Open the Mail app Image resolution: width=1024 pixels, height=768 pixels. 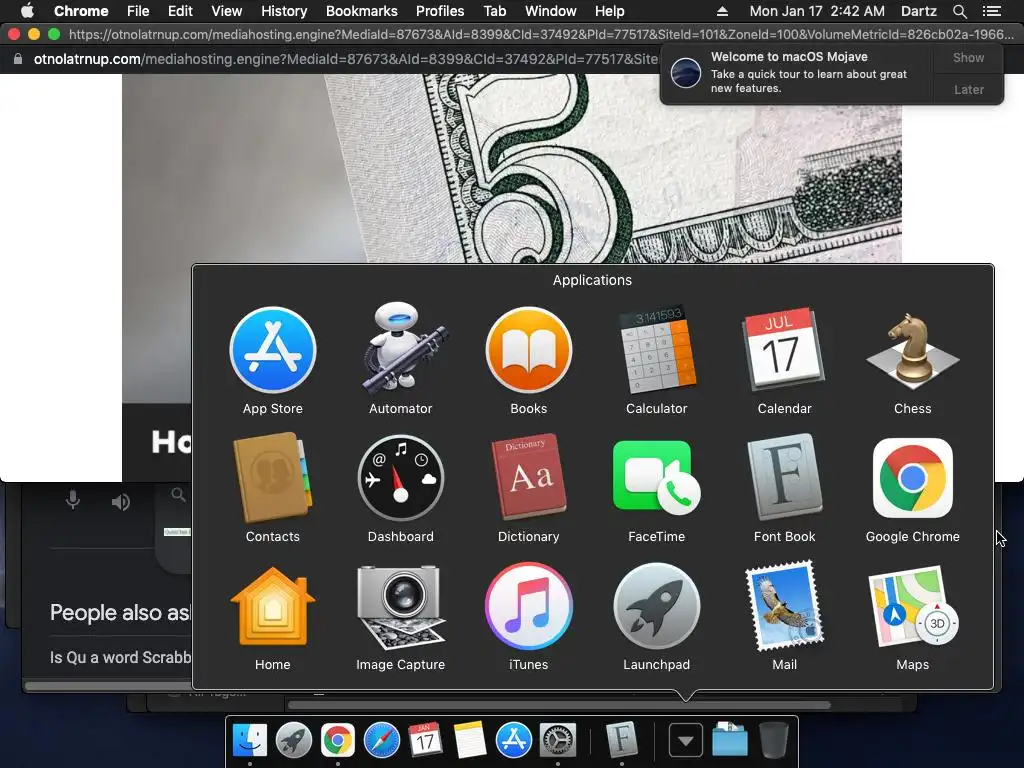tap(784, 607)
